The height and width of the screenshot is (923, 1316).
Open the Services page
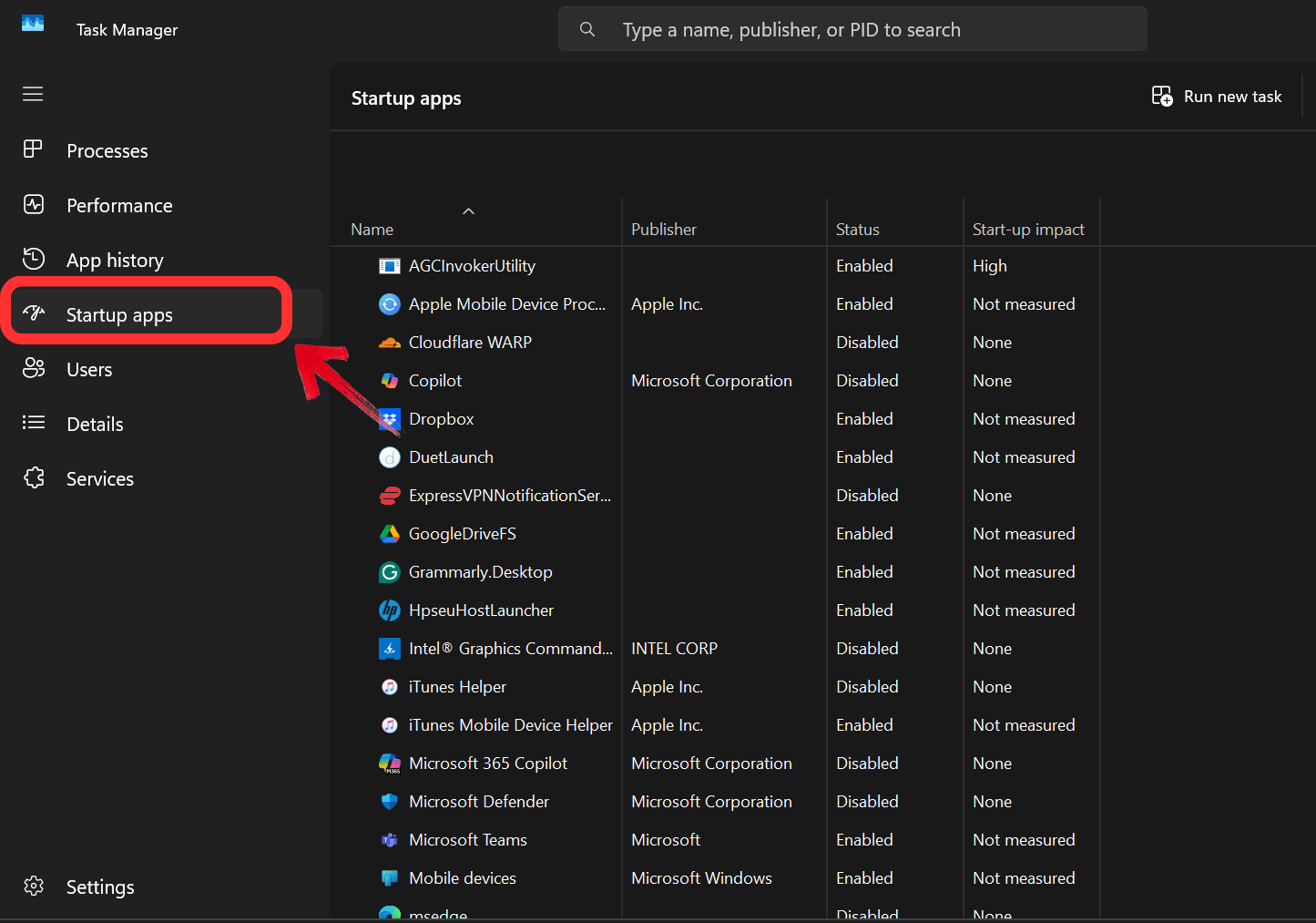pos(100,478)
